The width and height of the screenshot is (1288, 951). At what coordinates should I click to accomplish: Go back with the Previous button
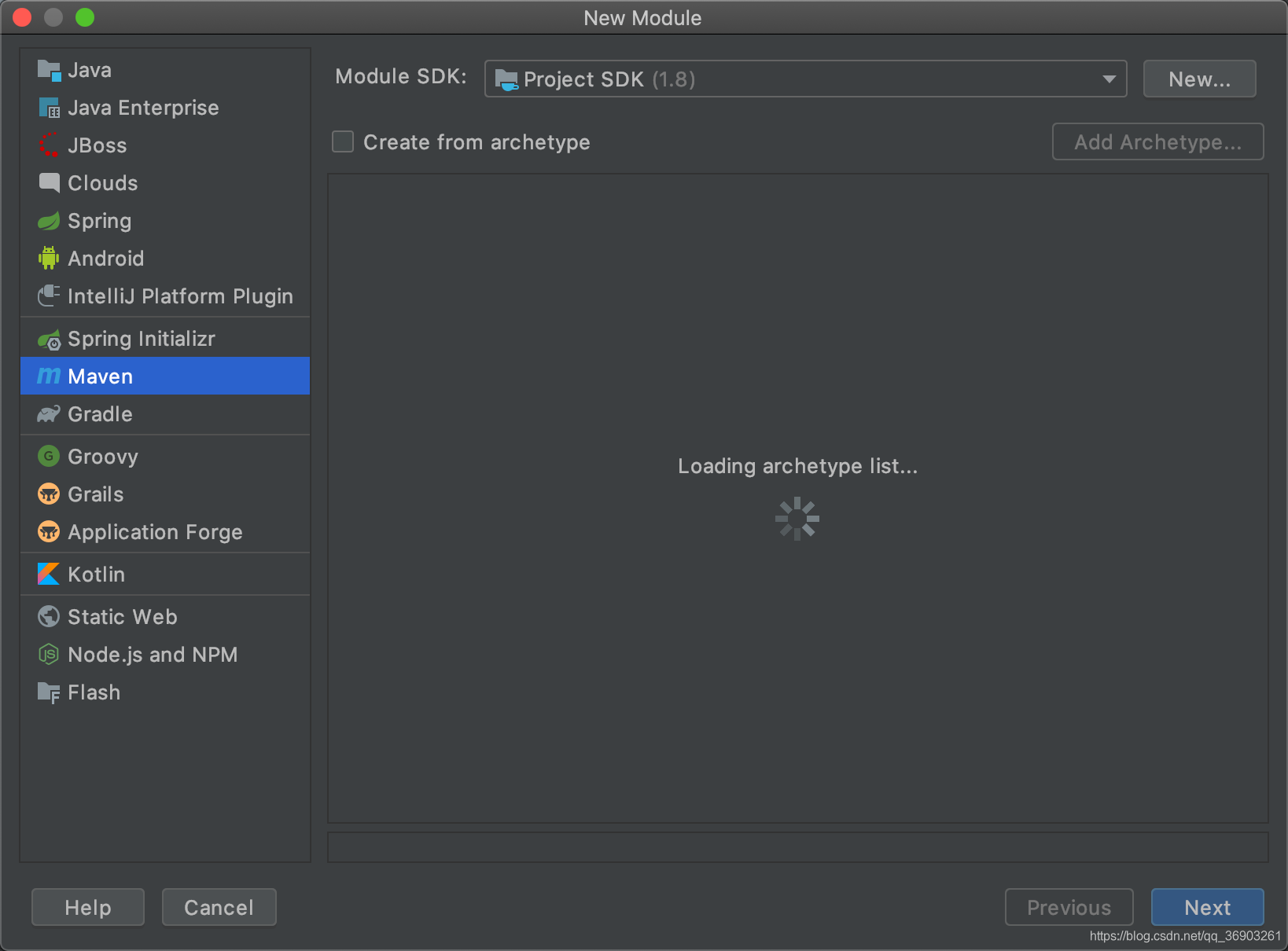coord(1069,907)
